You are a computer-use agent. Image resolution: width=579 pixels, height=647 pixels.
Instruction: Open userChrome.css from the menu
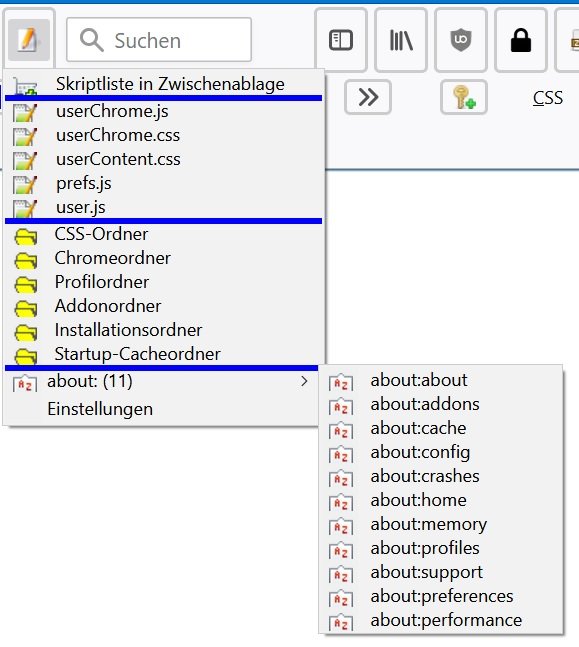163,135
